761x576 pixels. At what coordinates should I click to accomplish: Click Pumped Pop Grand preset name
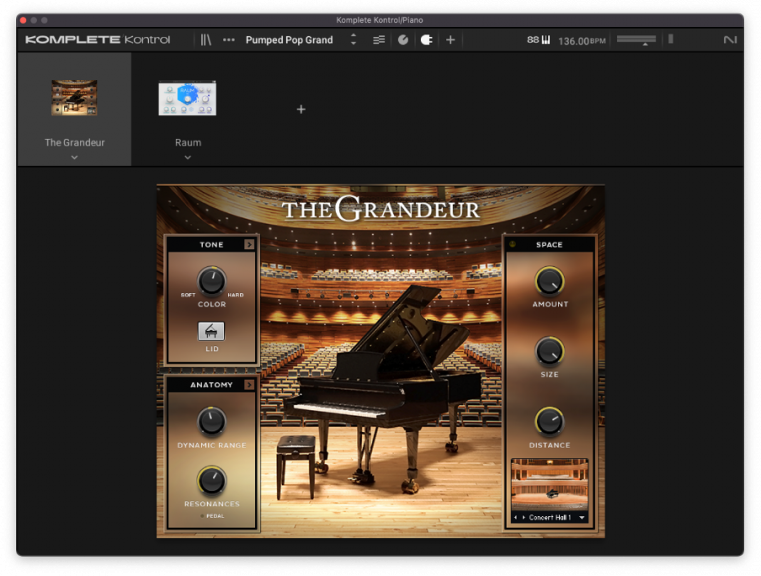(x=289, y=40)
